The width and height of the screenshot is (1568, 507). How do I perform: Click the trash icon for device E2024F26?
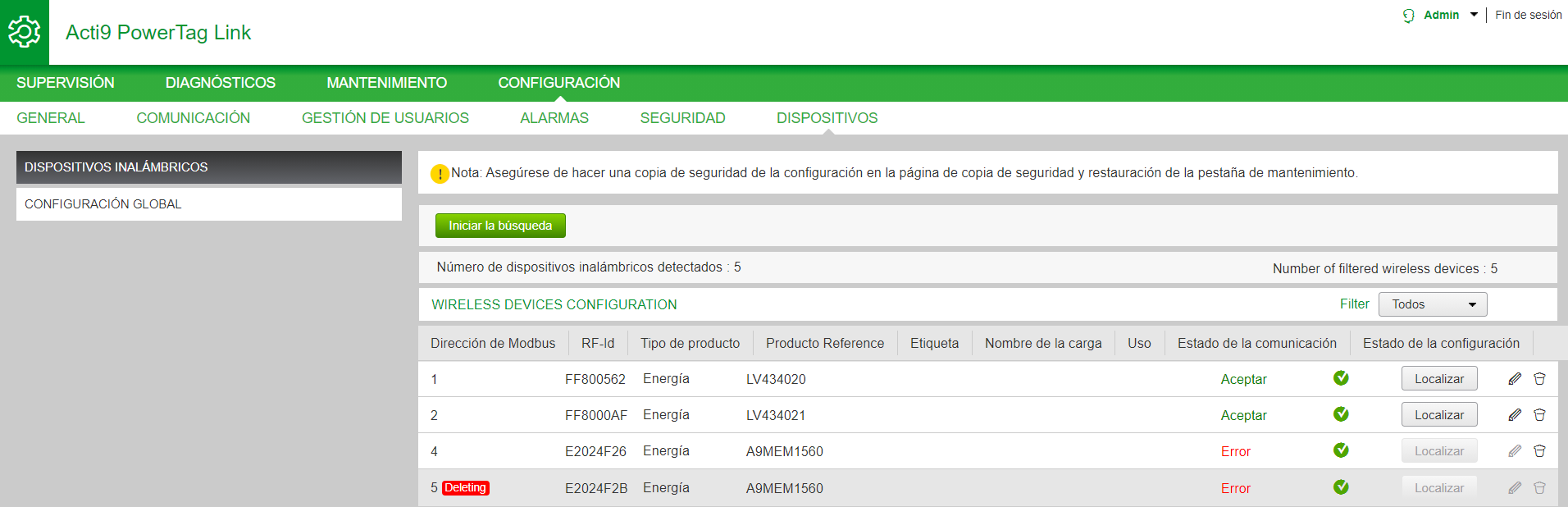pos(1539,451)
